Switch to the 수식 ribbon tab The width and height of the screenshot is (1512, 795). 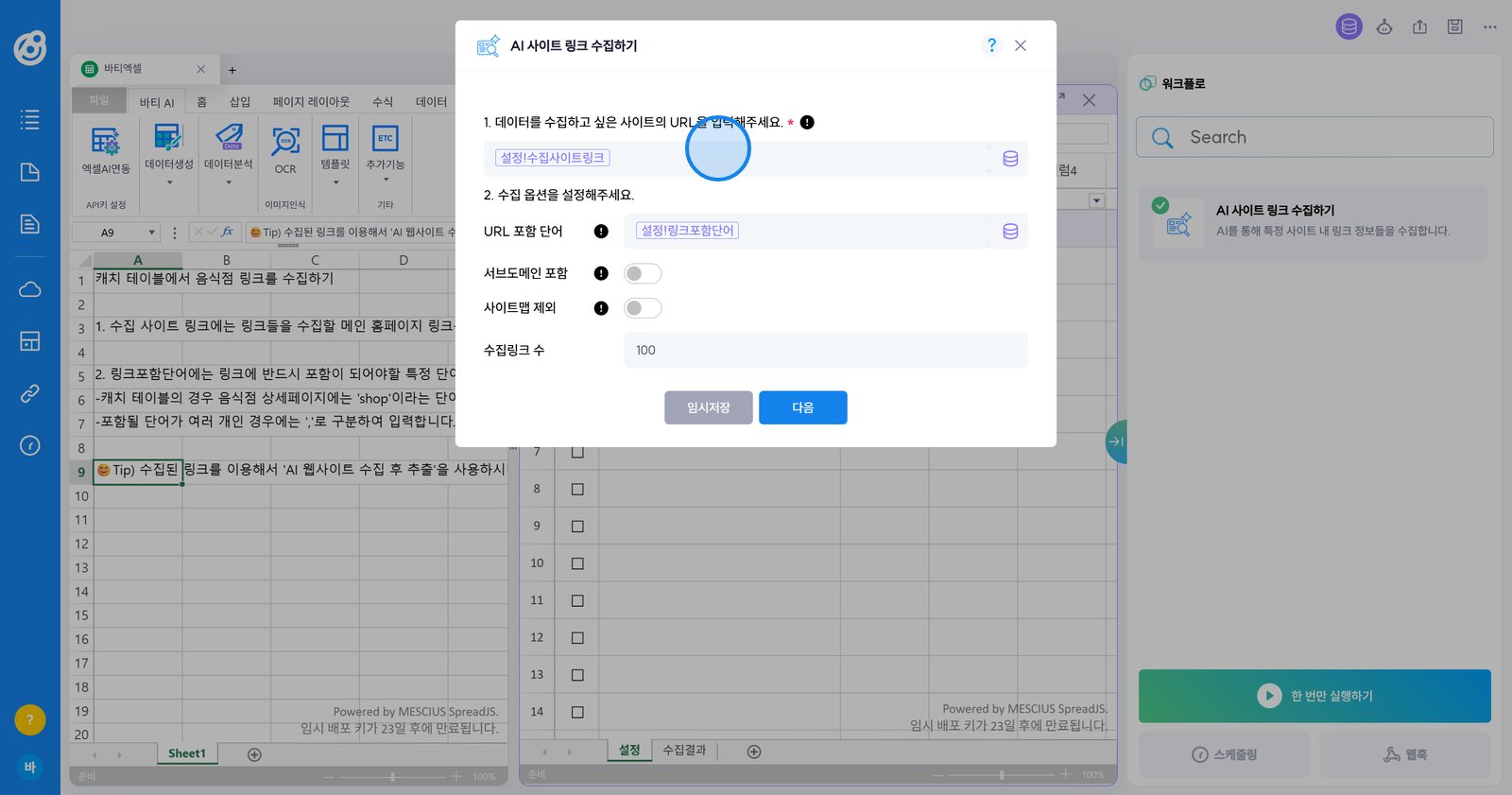tap(383, 102)
